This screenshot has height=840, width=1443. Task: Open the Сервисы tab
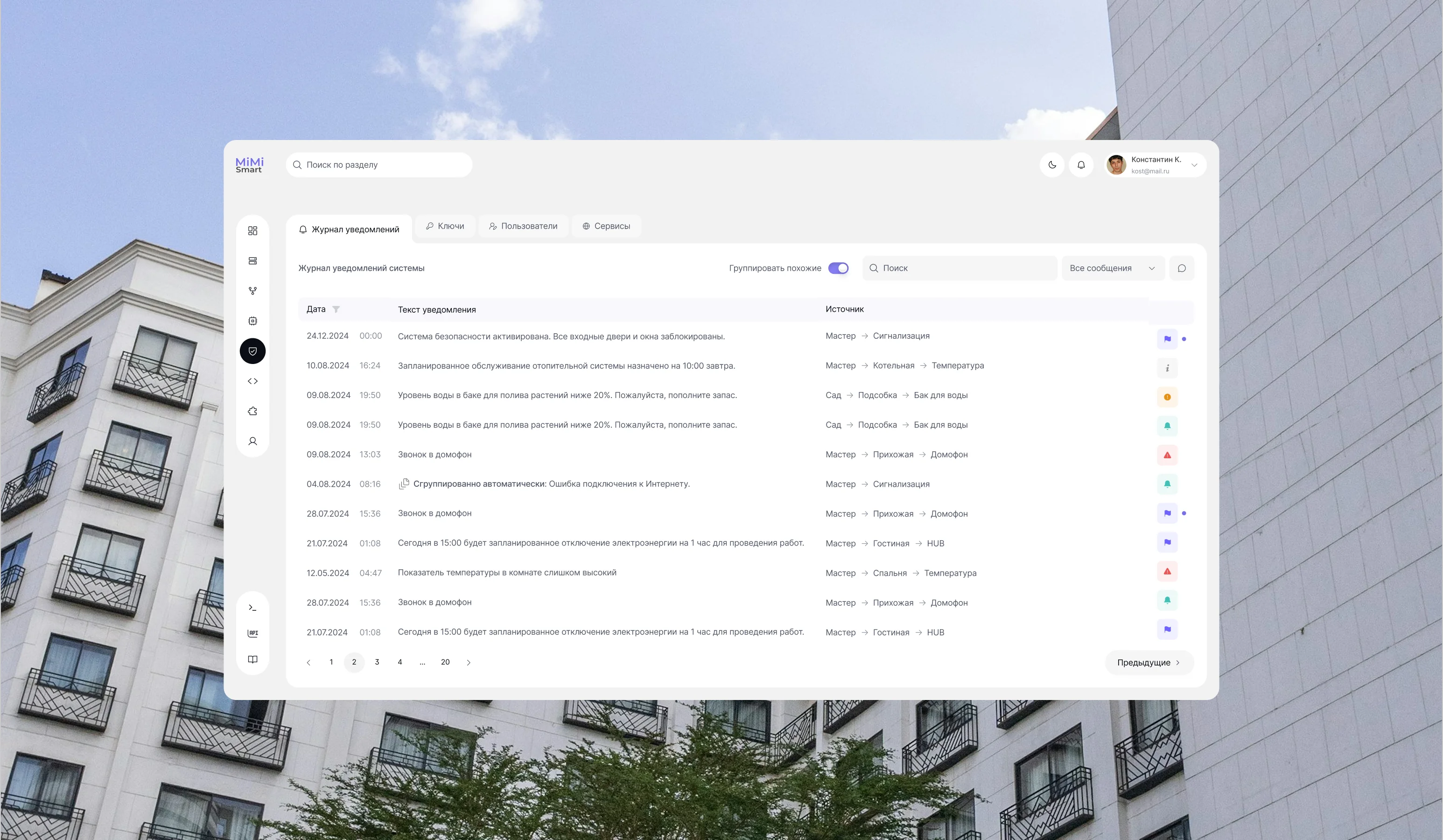click(x=606, y=226)
